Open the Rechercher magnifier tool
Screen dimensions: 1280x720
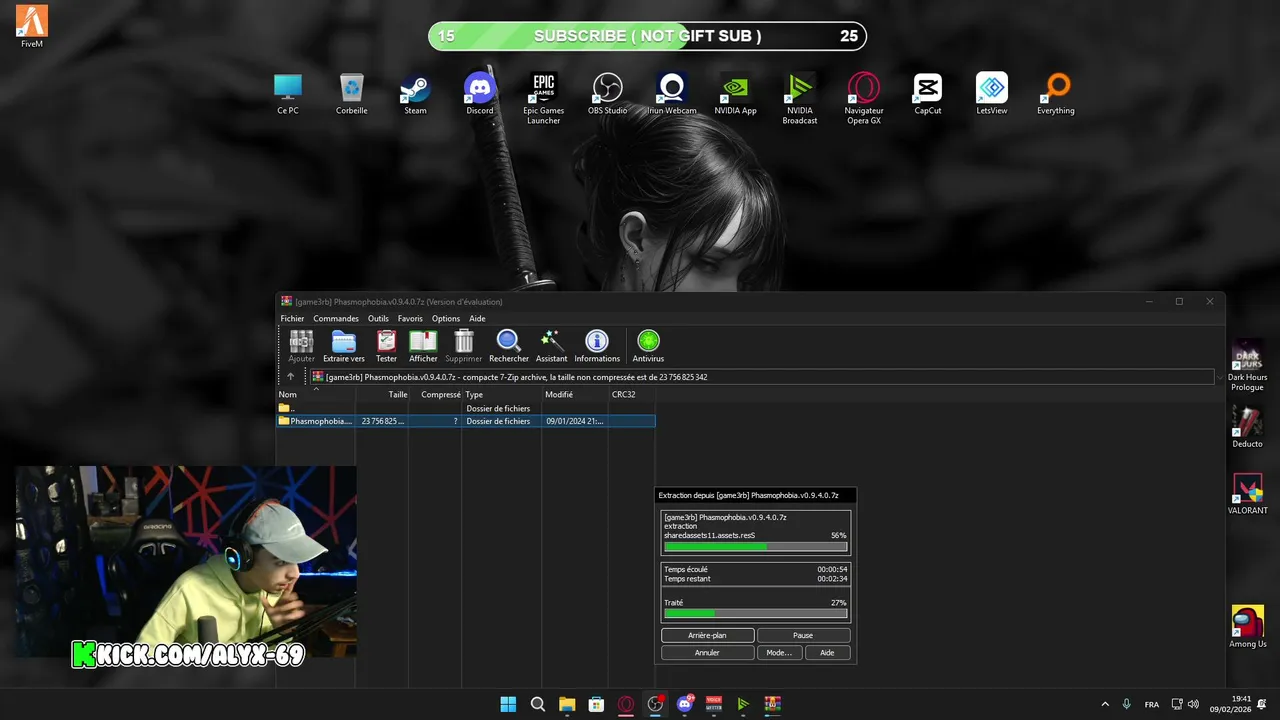(509, 346)
